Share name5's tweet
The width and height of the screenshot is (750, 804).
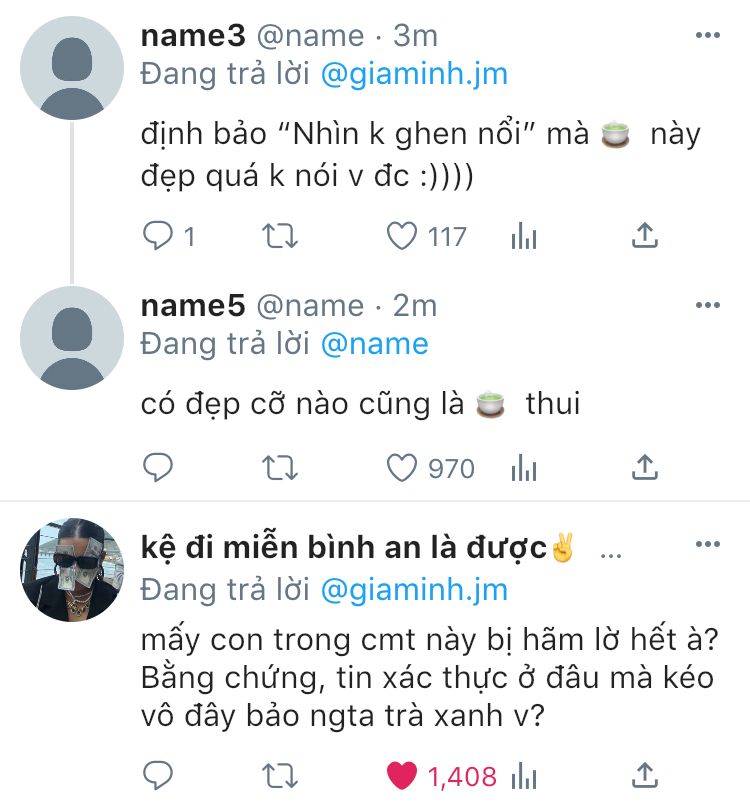coord(644,468)
